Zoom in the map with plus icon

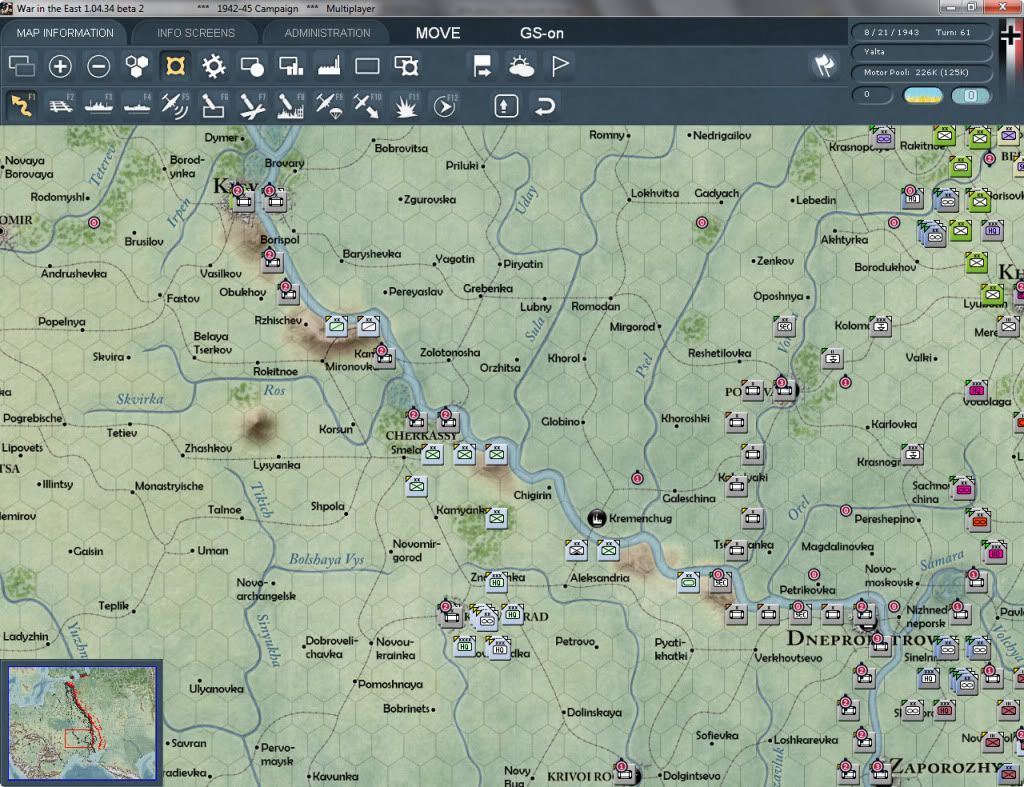click(x=60, y=66)
